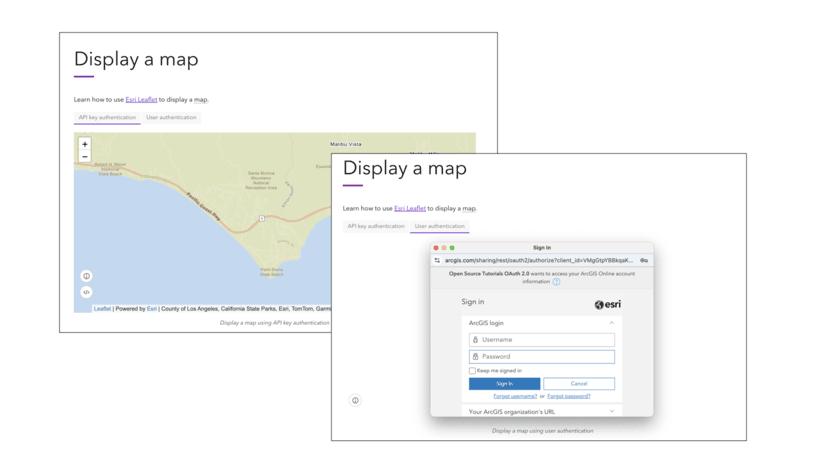This screenshot has height=465, width=826.
Task: Zoom in with the map plus button
Action: point(85,144)
